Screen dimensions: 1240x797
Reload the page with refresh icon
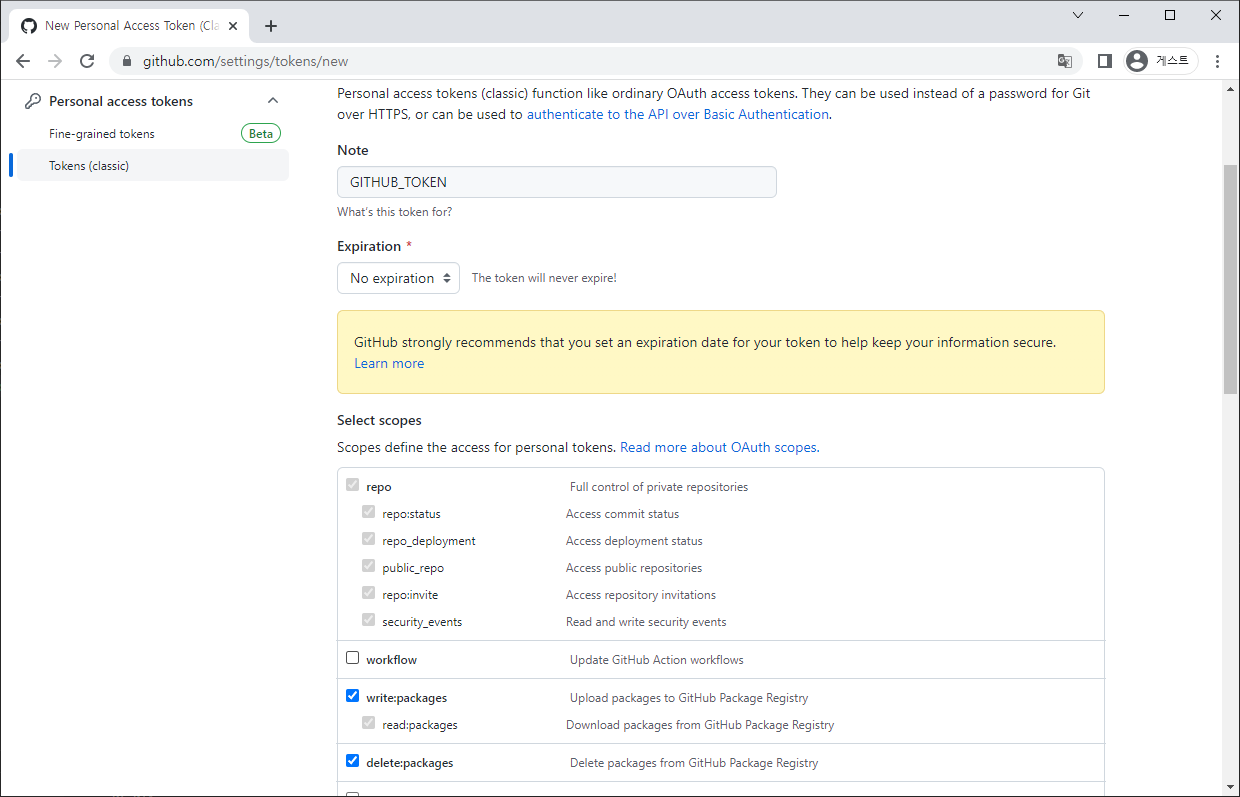click(87, 61)
